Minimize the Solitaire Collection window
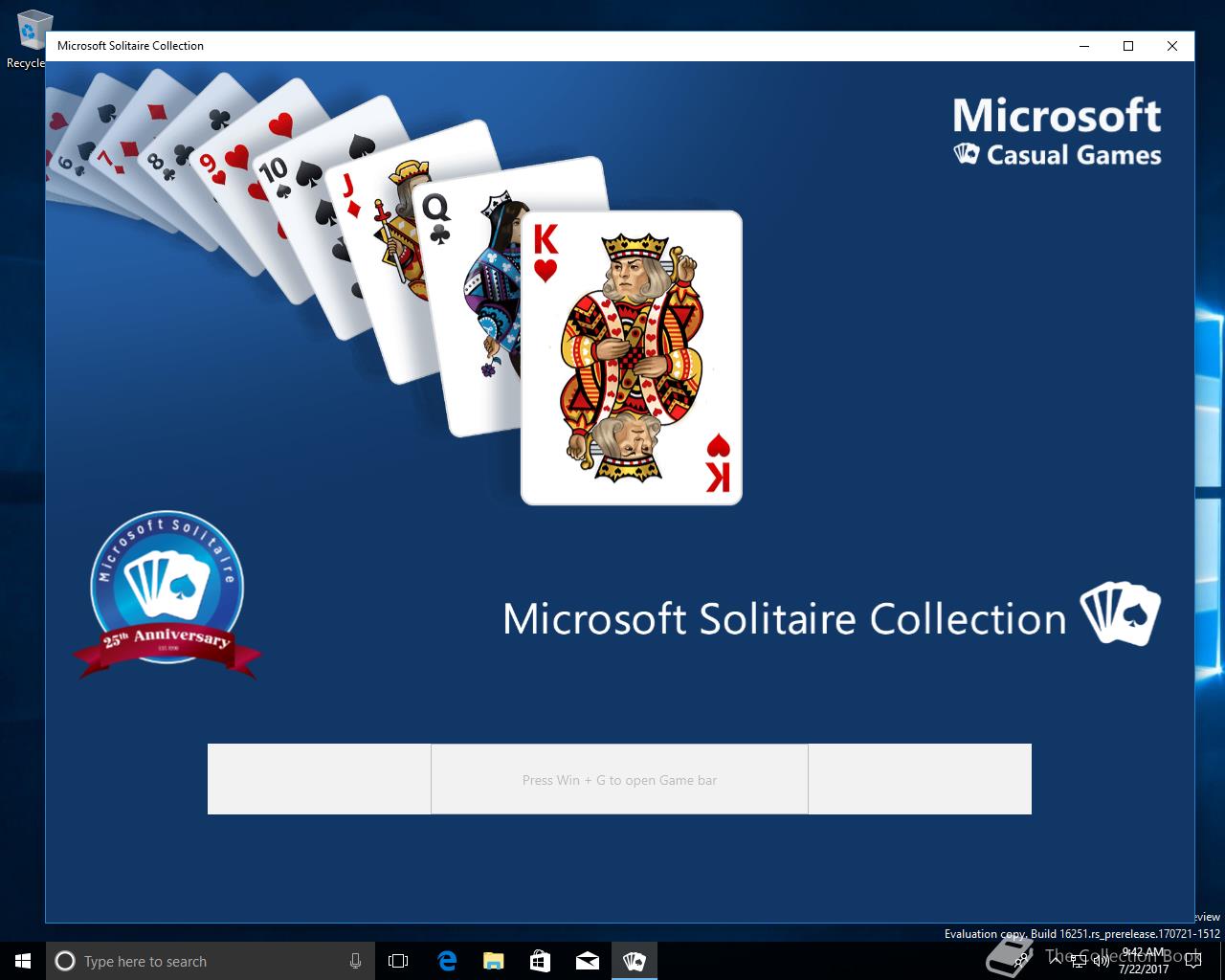 (x=1084, y=46)
